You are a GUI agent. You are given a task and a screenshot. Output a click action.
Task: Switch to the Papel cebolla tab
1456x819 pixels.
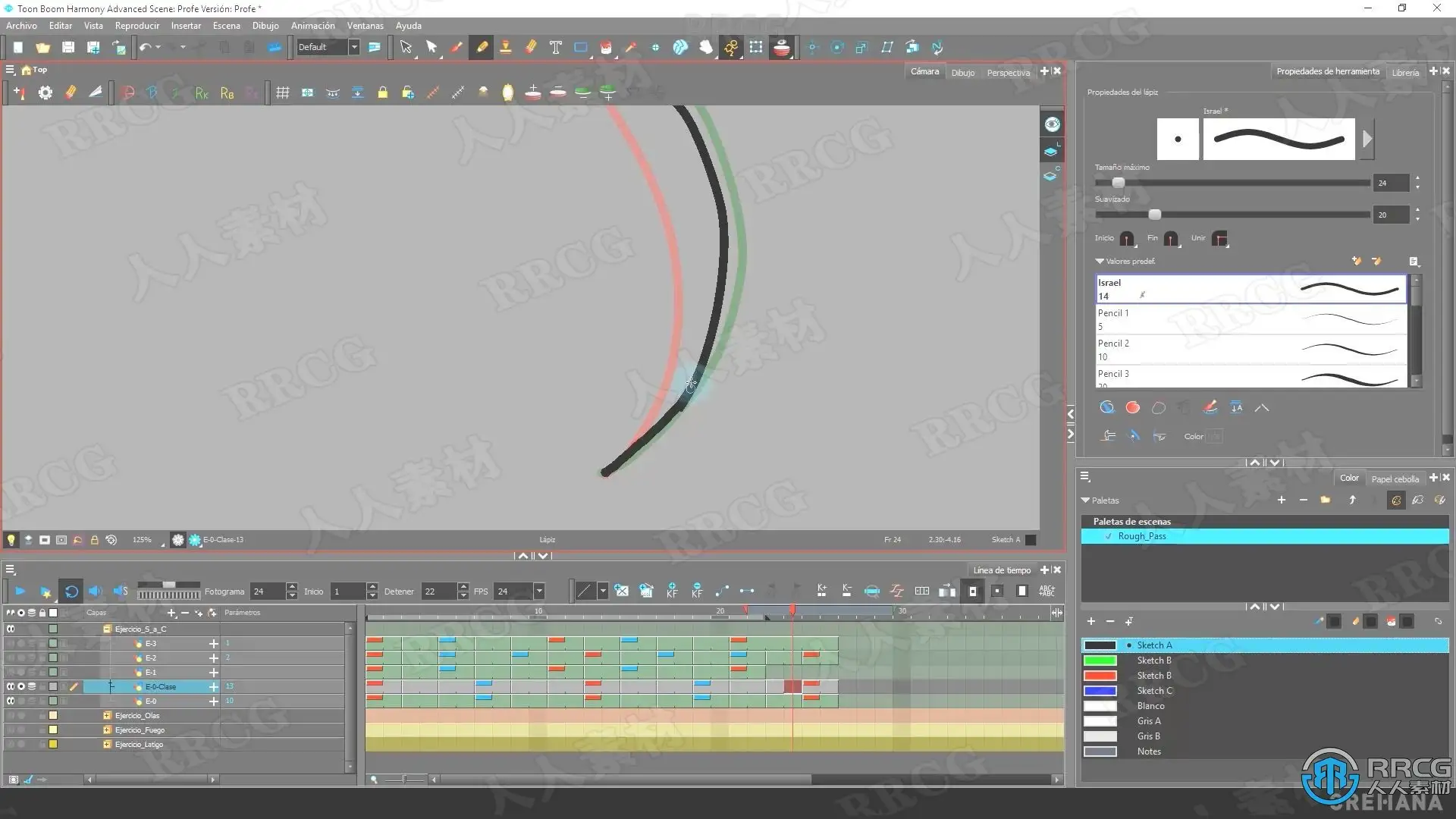coord(1394,479)
